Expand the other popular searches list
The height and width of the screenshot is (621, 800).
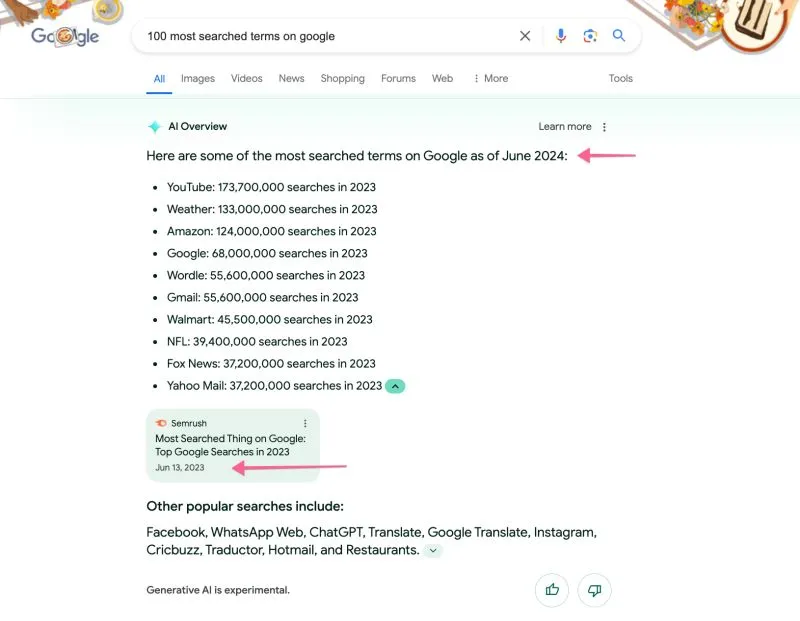[x=433, y=550]
